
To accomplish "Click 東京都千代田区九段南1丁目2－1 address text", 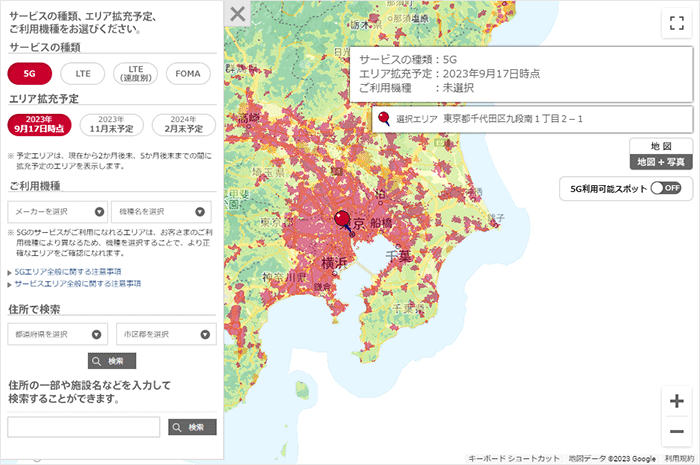I will pos(513,119).
